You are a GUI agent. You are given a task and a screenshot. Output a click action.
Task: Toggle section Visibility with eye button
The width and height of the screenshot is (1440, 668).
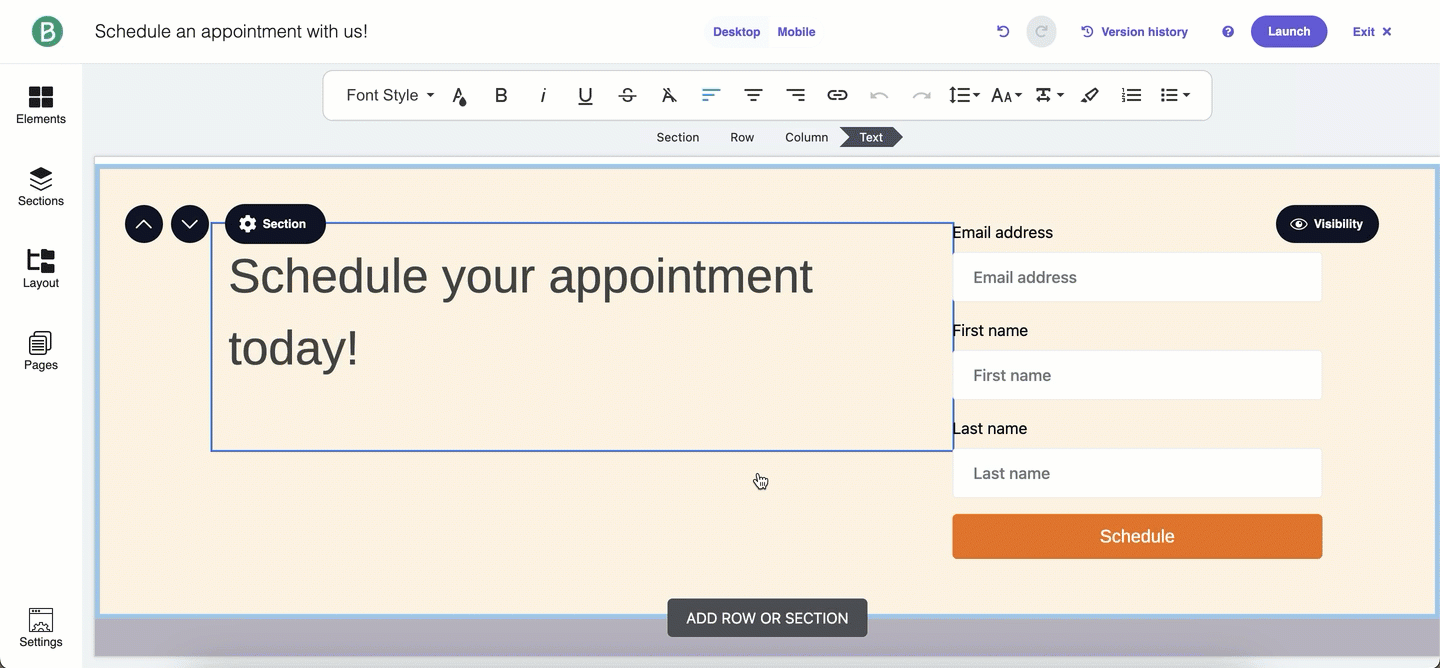[x=1326, y=224]
